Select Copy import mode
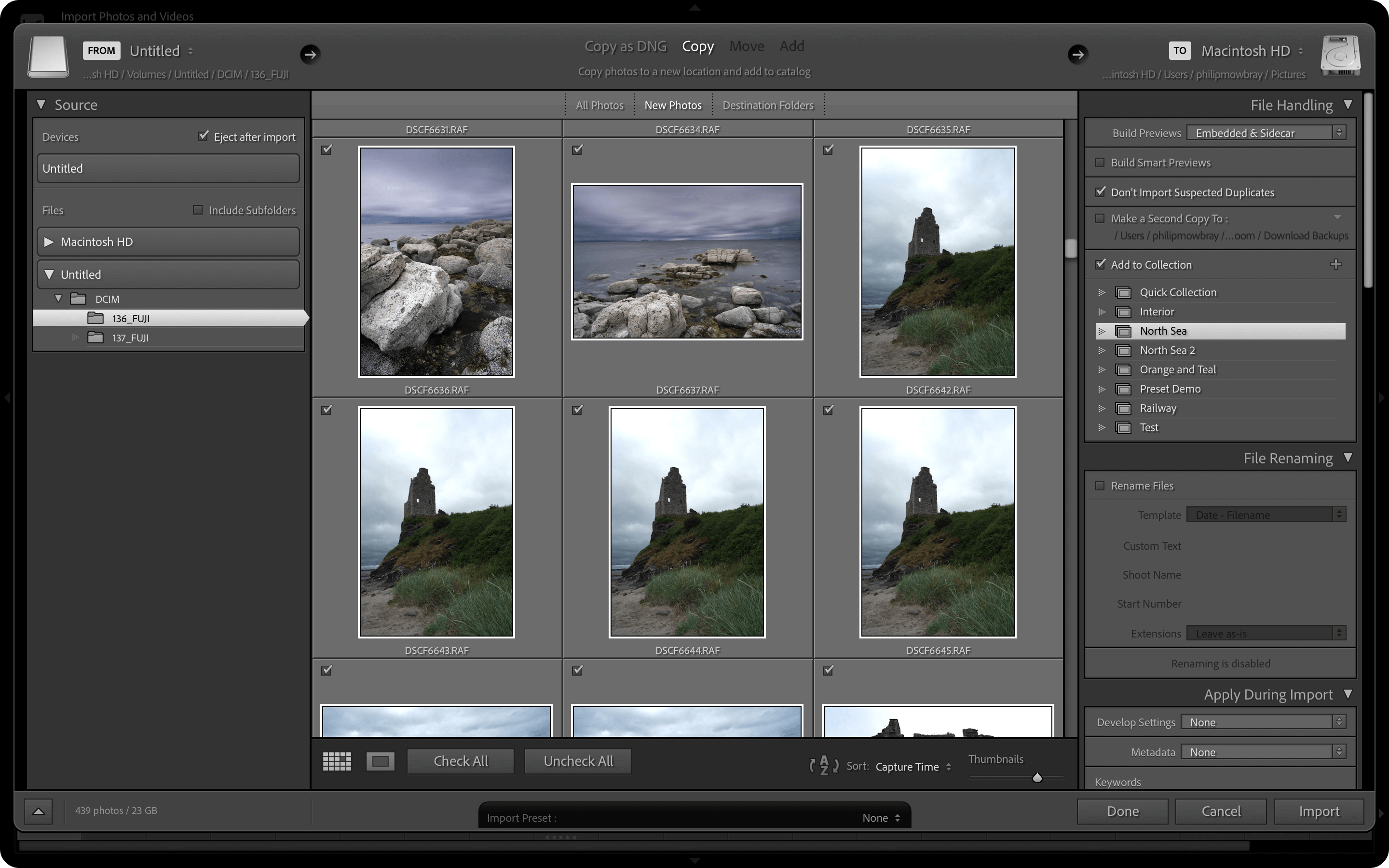The image size is (1389, 868). tap(698, 46)
